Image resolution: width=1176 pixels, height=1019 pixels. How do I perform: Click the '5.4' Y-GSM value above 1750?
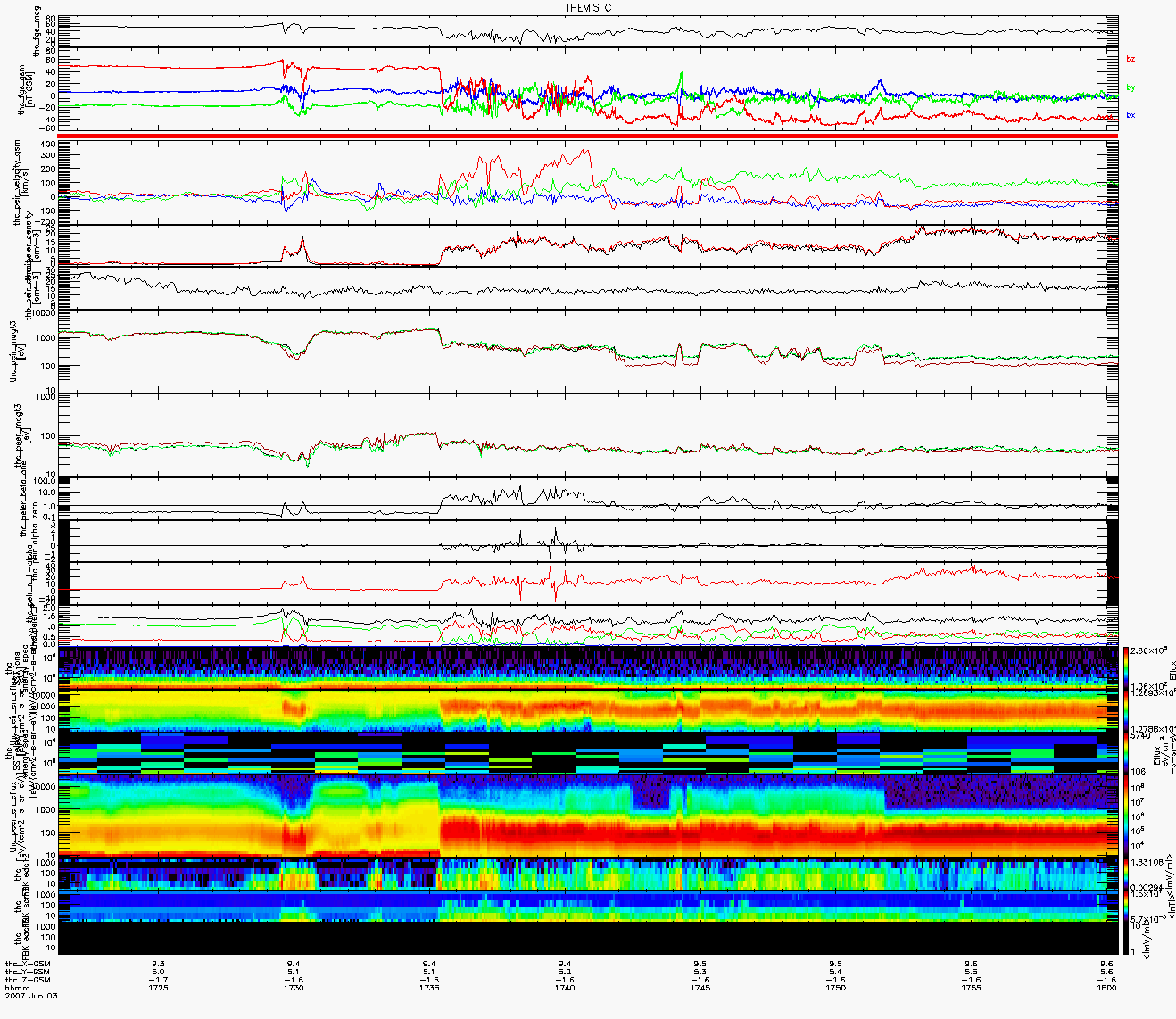pos(836,972)
